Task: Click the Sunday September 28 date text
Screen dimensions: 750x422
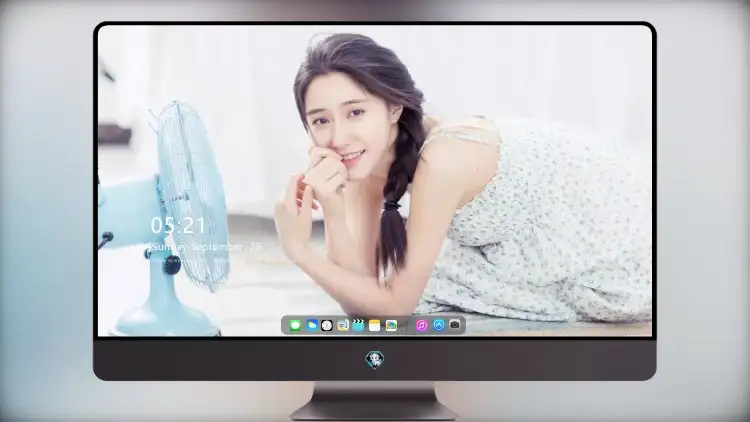Action: (x=206, y=247)
